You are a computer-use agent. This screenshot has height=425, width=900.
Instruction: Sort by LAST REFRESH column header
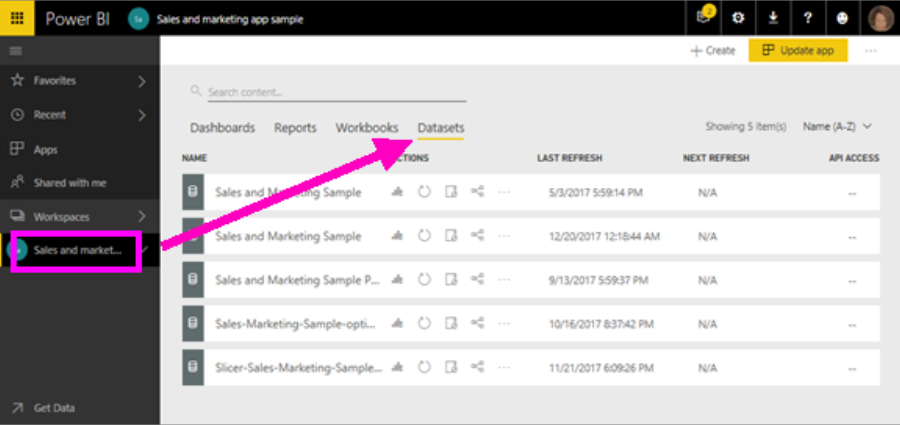tap(569, 158)
